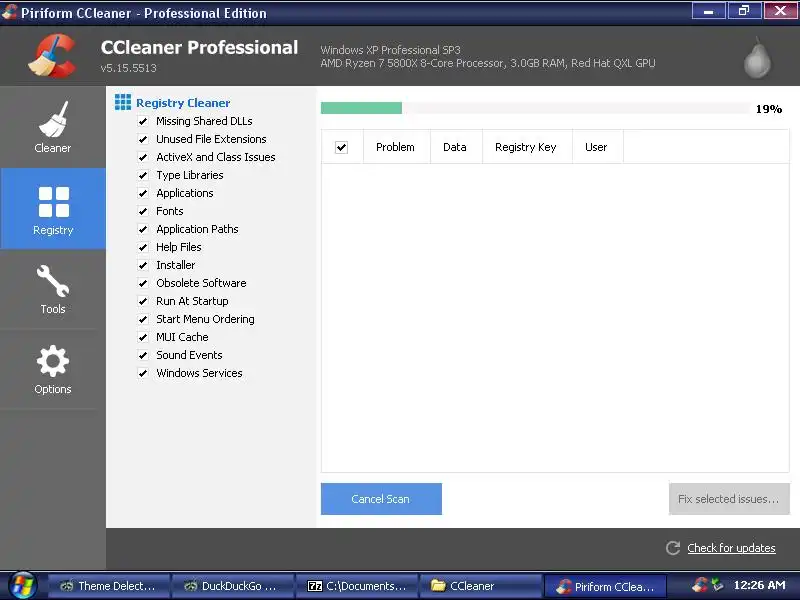Uncheck Type Libraries option
Screen dimensions: 800x600
pos(143,175)
